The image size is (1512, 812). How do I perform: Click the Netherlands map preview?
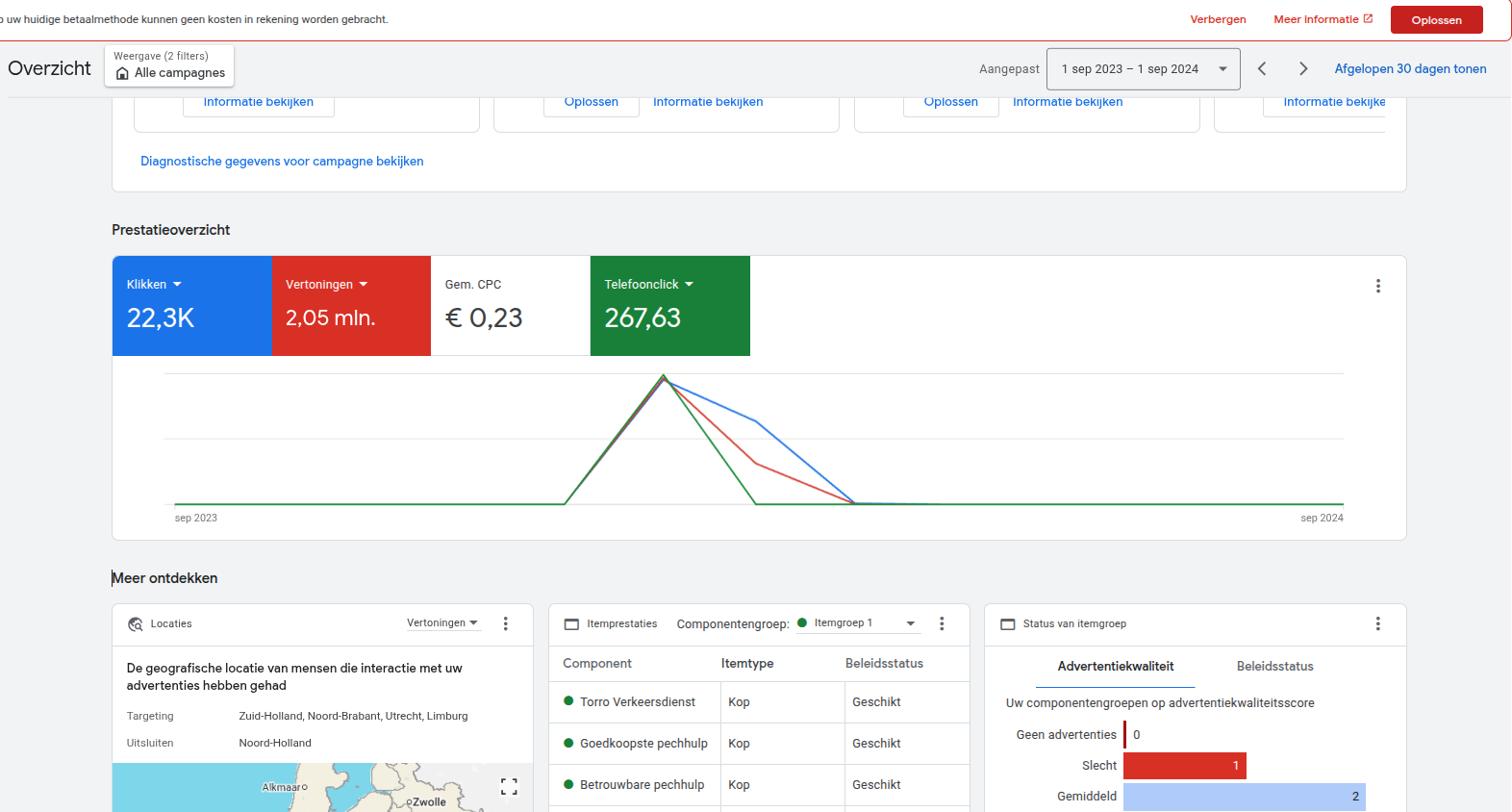(322, 788)
